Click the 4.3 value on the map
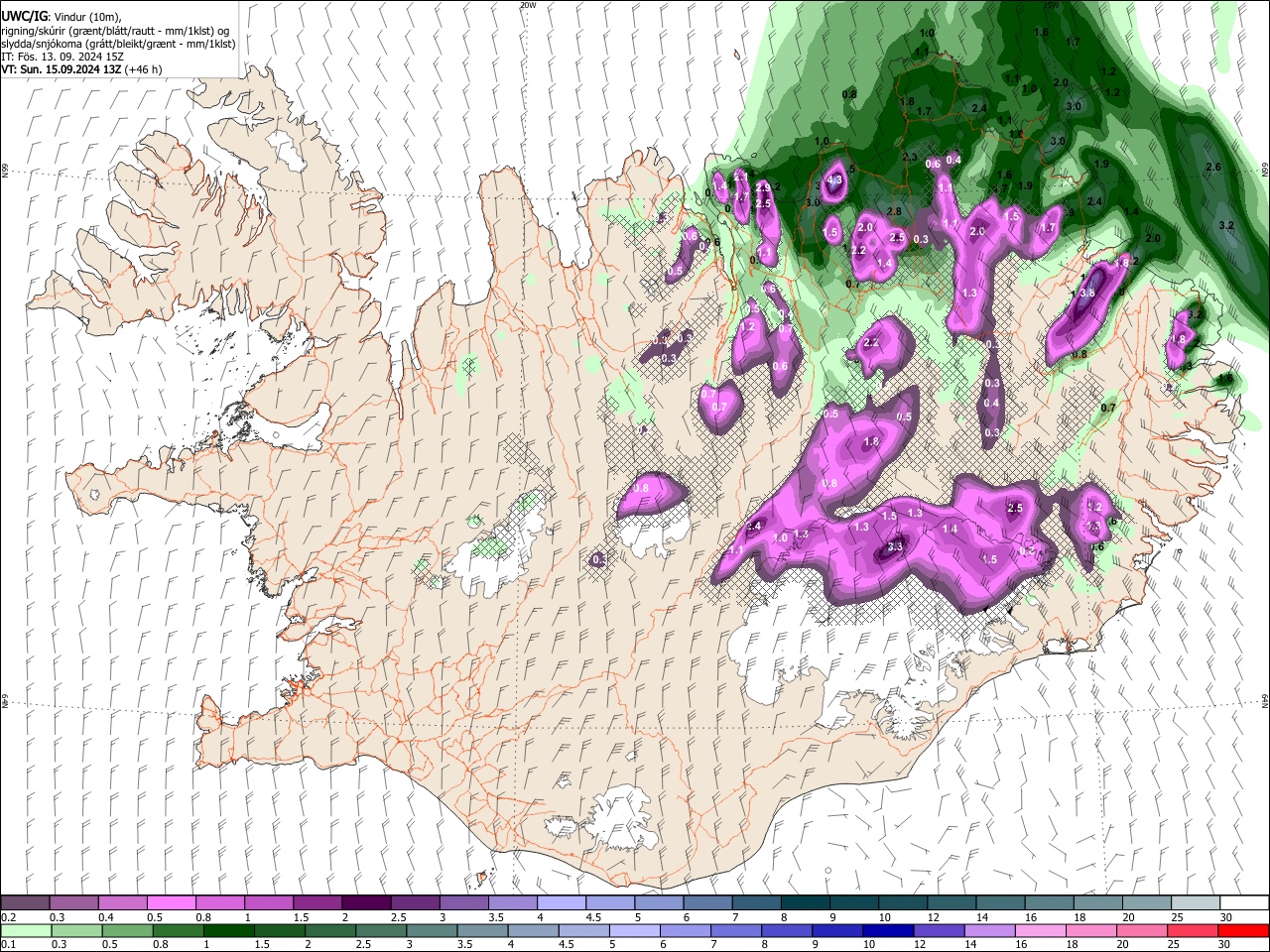This screenshot has width=1270, height=952. click(x=834, y=179)
